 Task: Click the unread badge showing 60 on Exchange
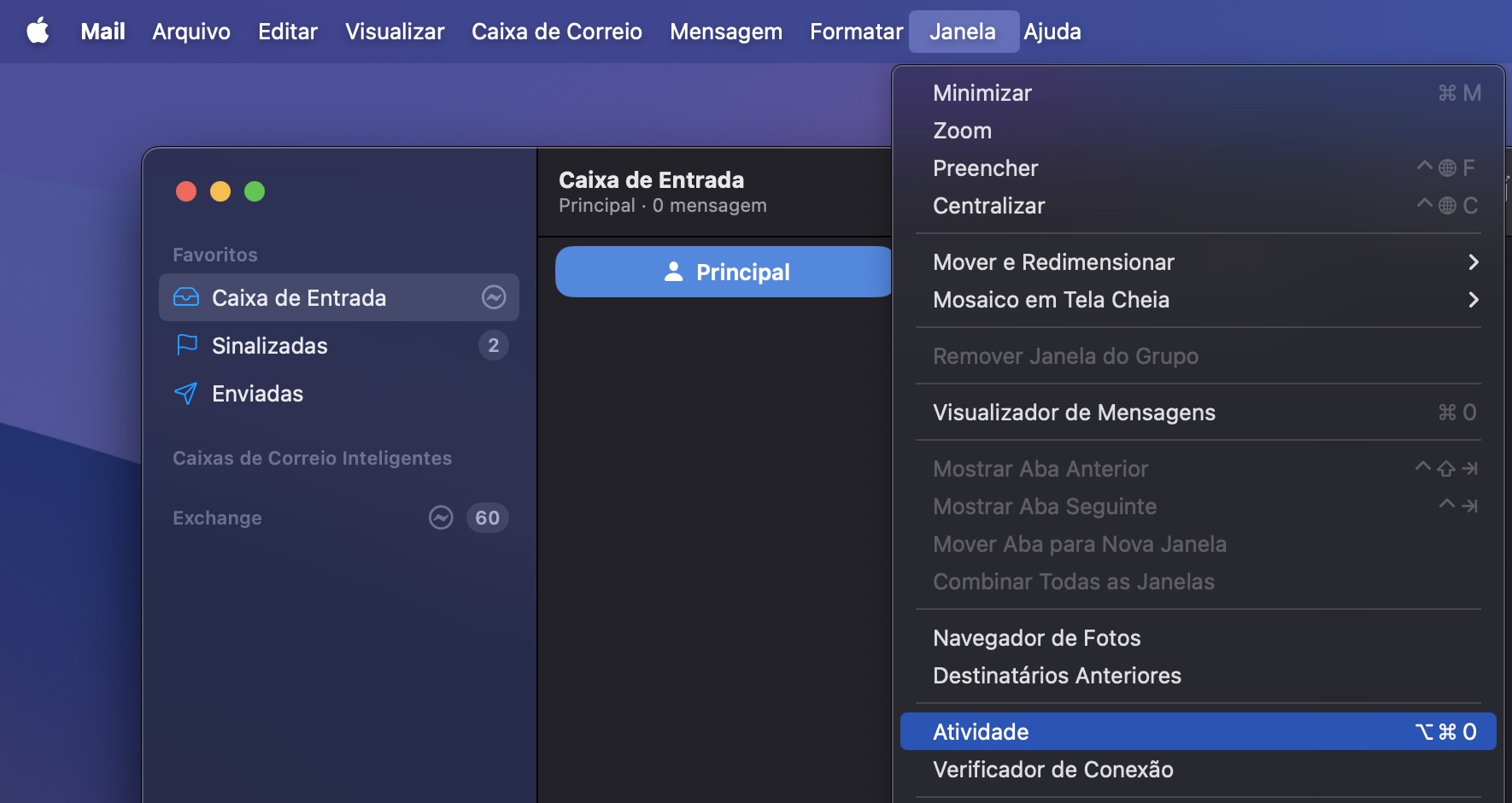pos(488,518)
